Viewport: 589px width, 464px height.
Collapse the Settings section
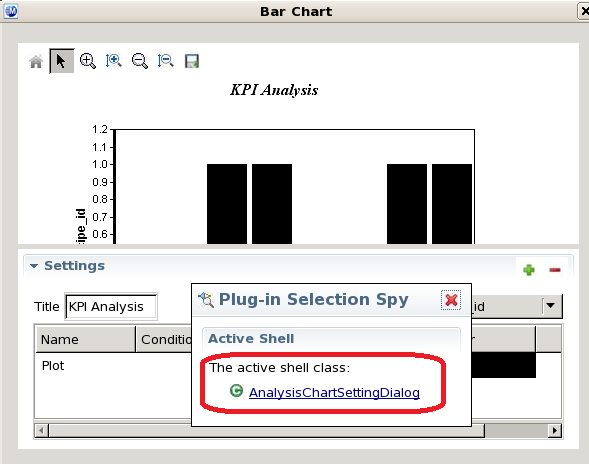point(34,266)
